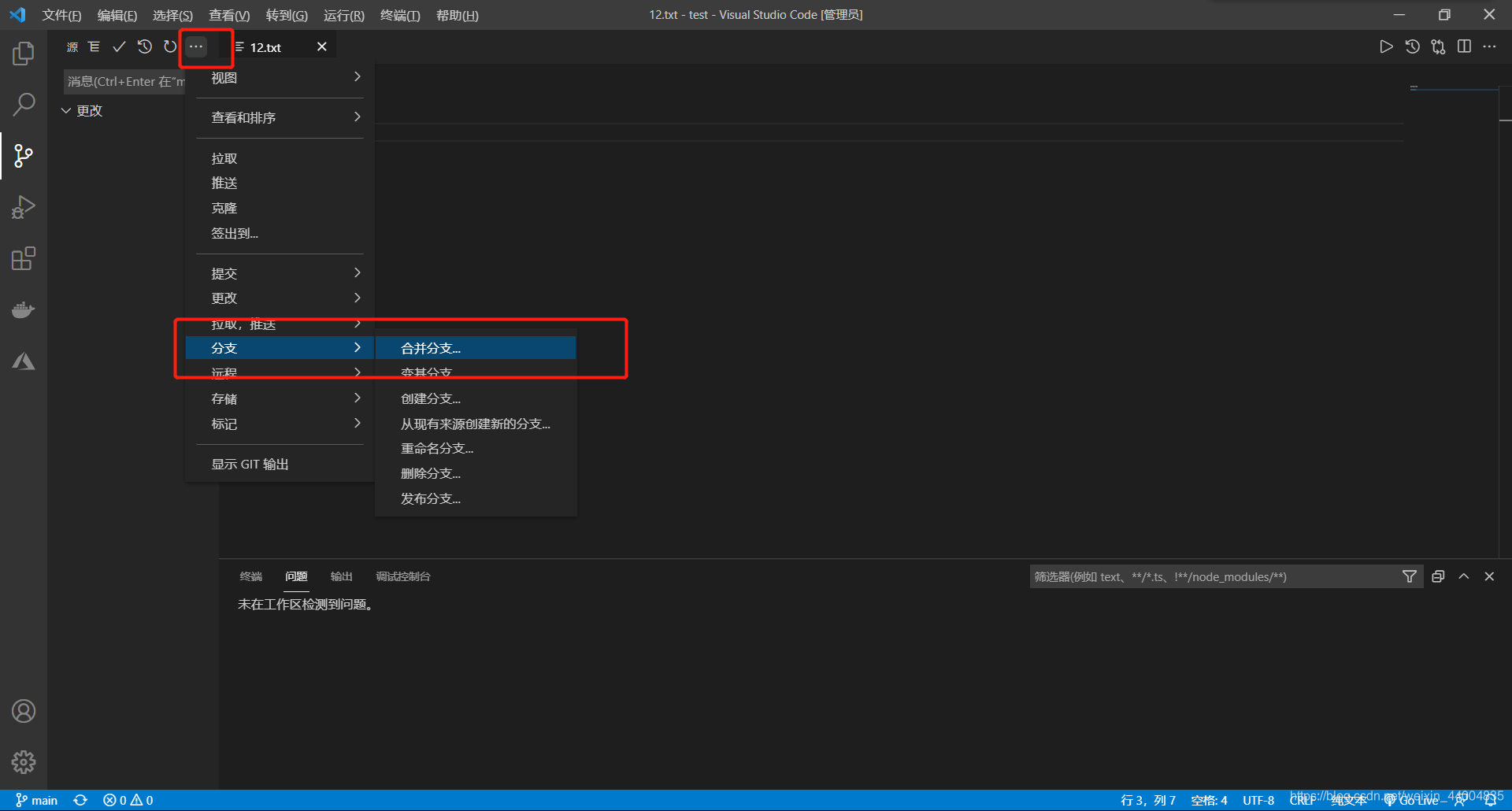Switch to the 调试控制台 panel tab
Viewport: 1512px width, 811px height.
(x=403, y=576)
